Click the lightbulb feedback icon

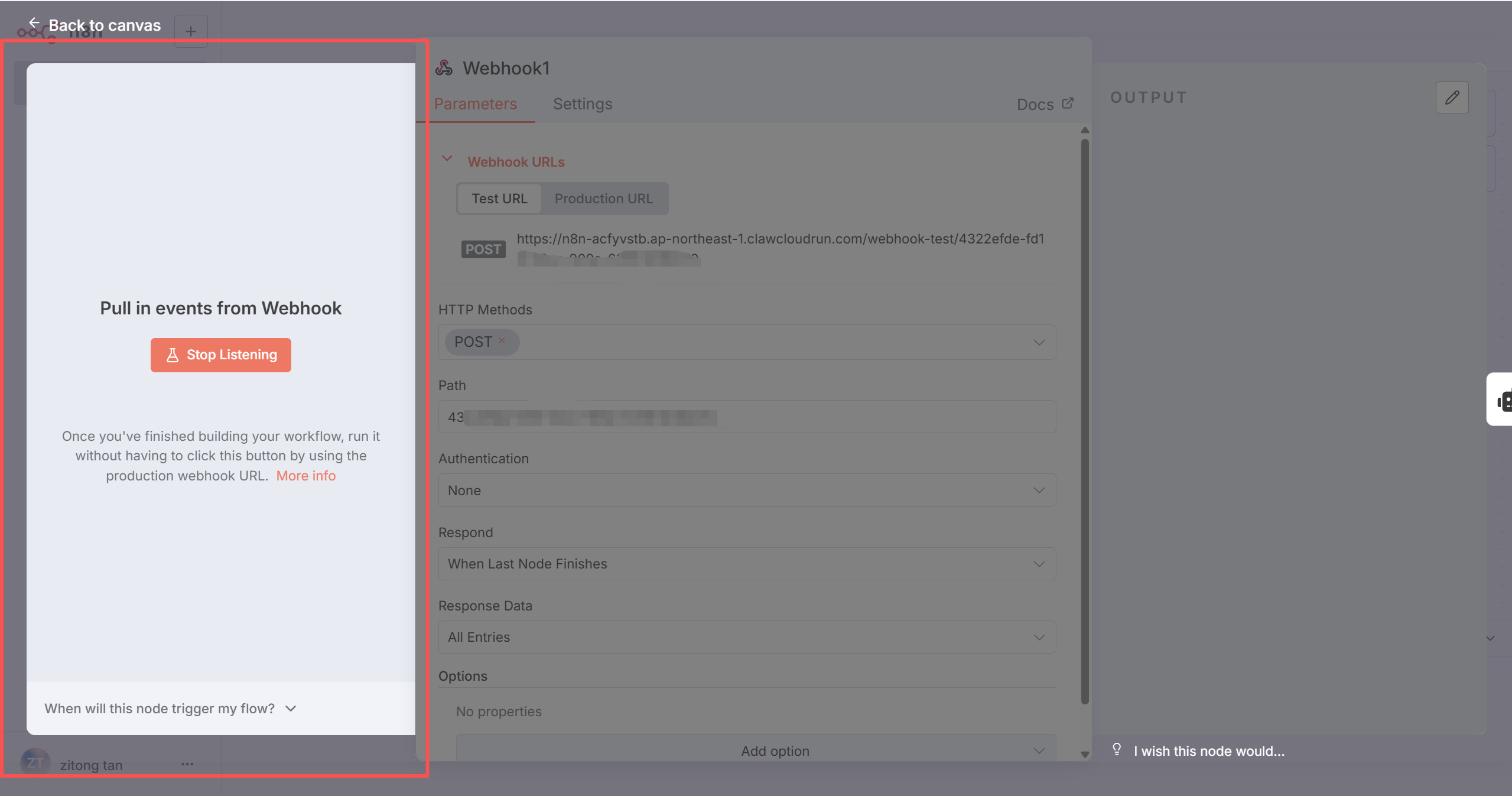(1116, 749)
